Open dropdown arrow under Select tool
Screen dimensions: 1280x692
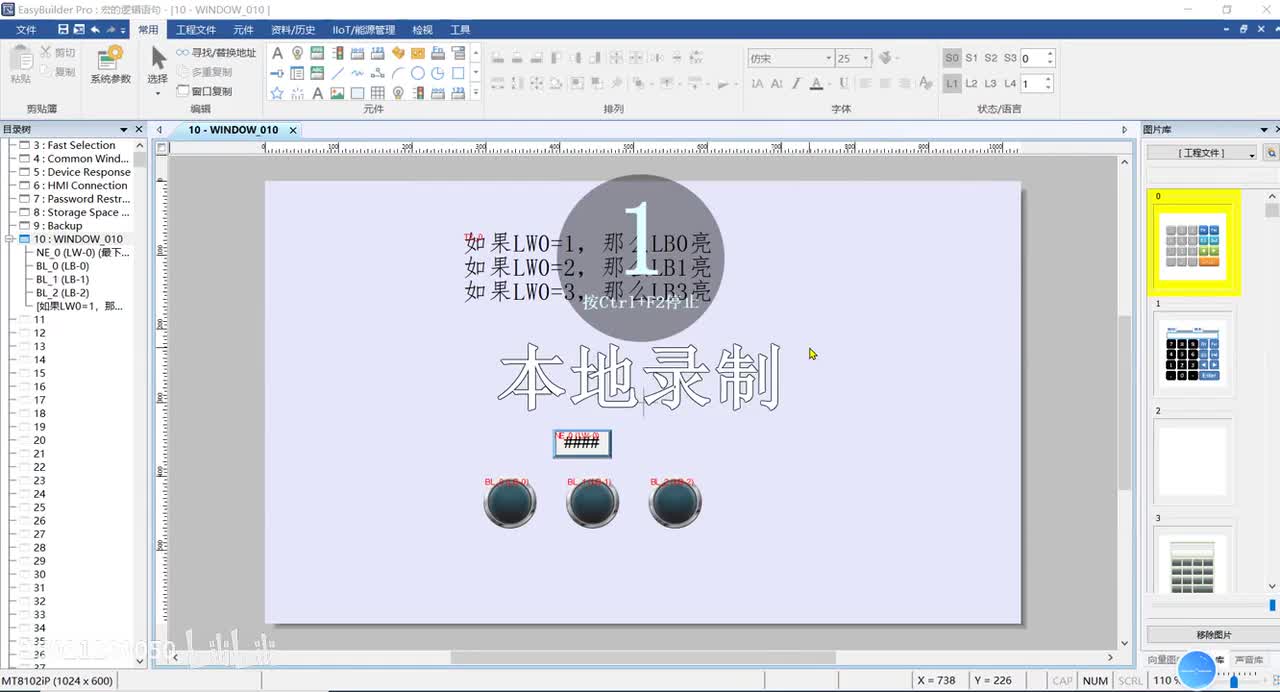pyautogui.click(x=158, y=94)
